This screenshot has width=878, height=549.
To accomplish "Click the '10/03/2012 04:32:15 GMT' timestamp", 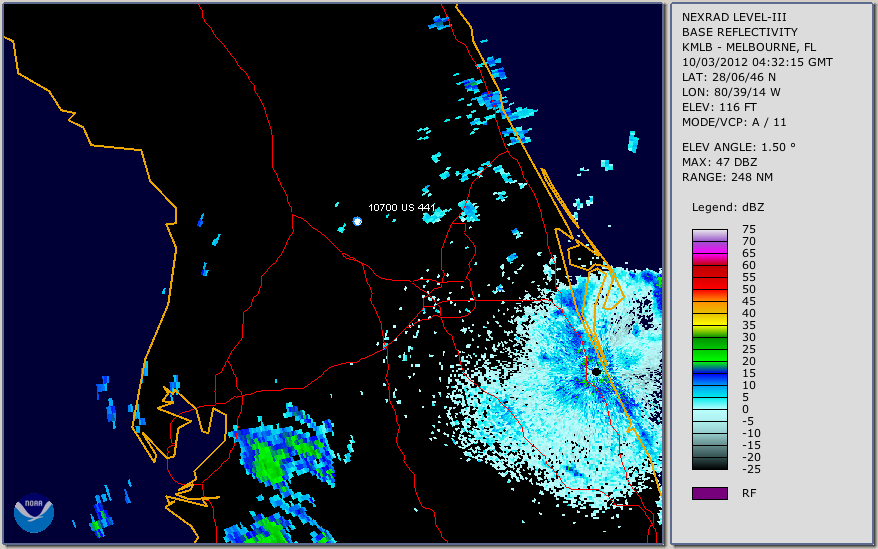I will click(x=757, y=62).
